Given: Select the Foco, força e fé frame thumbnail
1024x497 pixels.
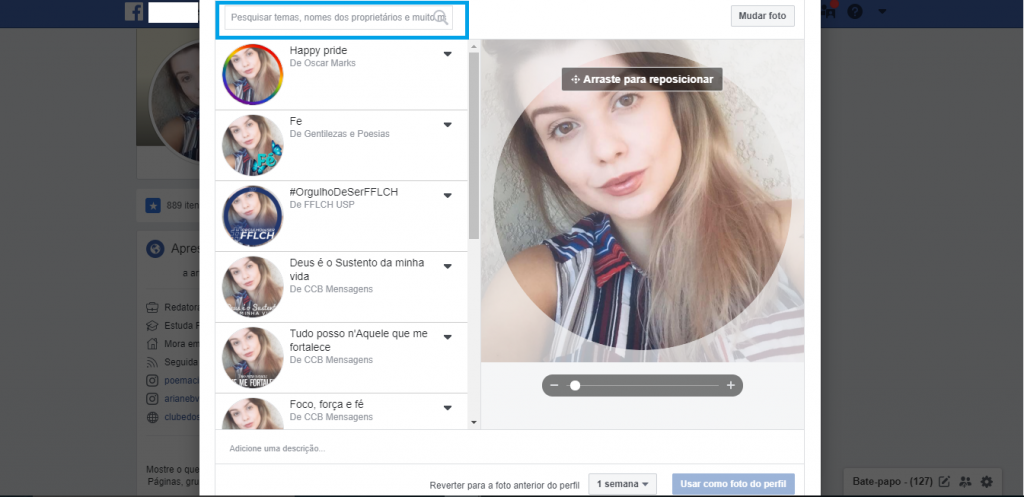Looking at the screenshot, I should tap(253, 413).
